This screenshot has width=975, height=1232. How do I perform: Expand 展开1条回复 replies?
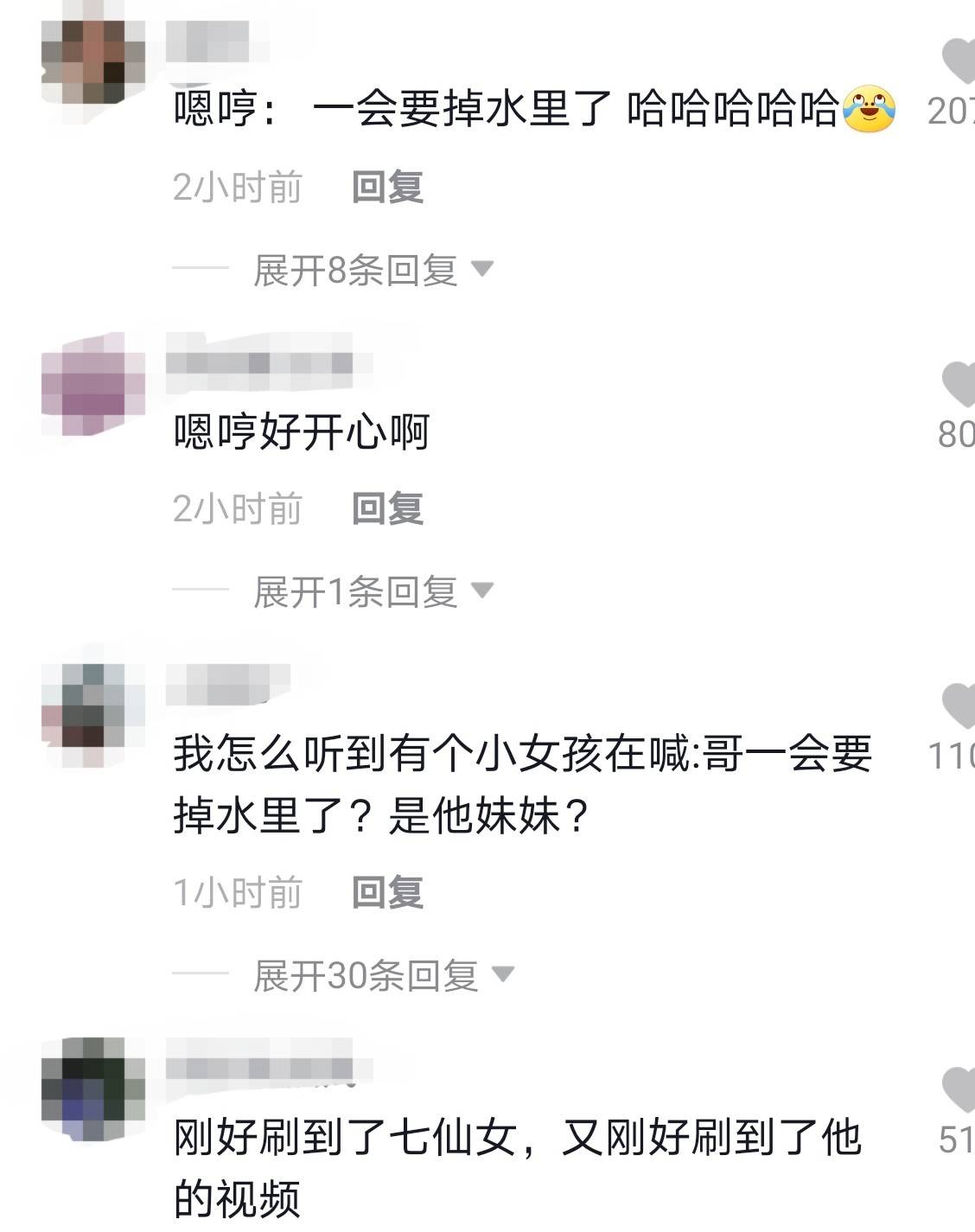373,592
